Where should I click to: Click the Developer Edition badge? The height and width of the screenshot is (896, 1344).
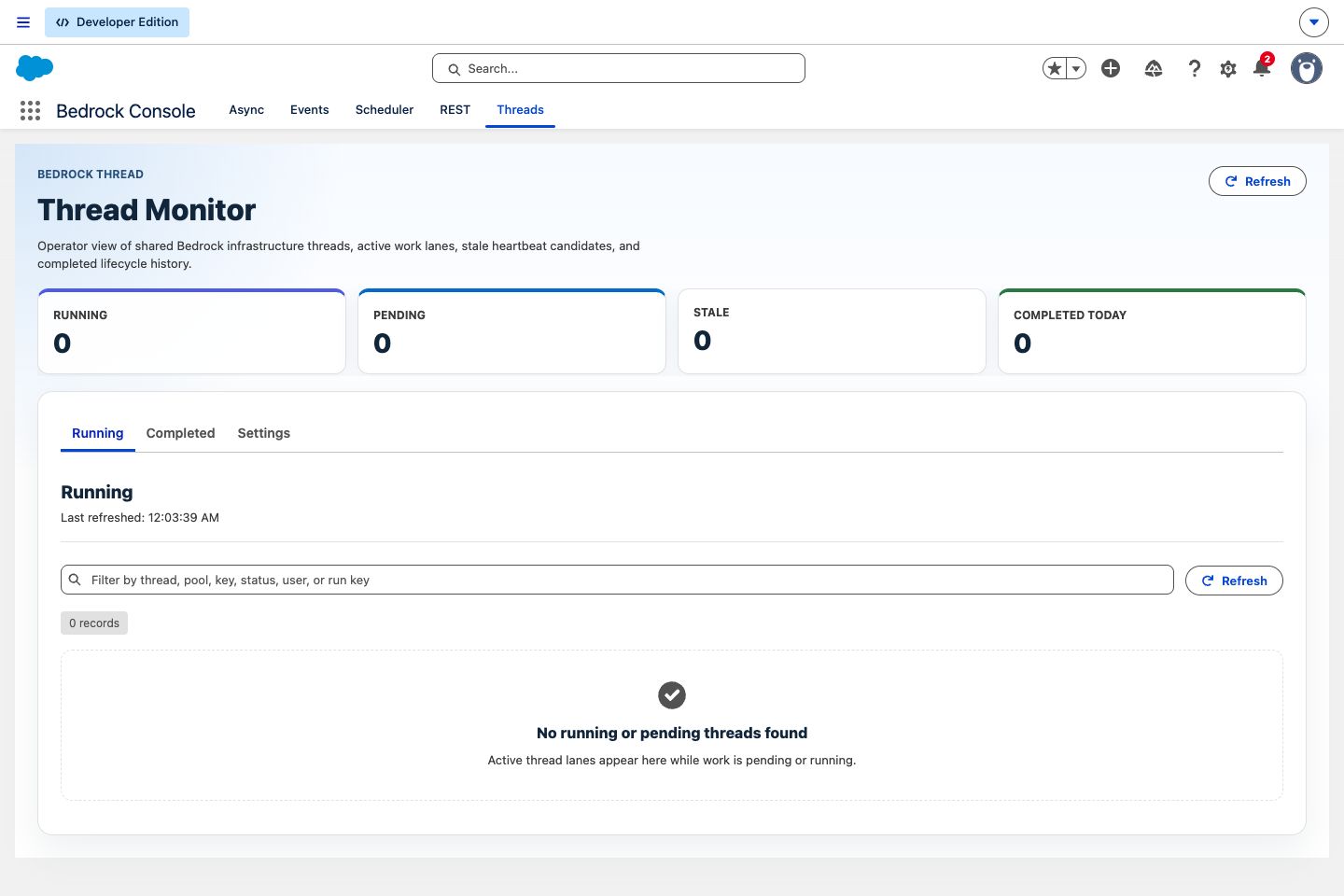(117, 22)
